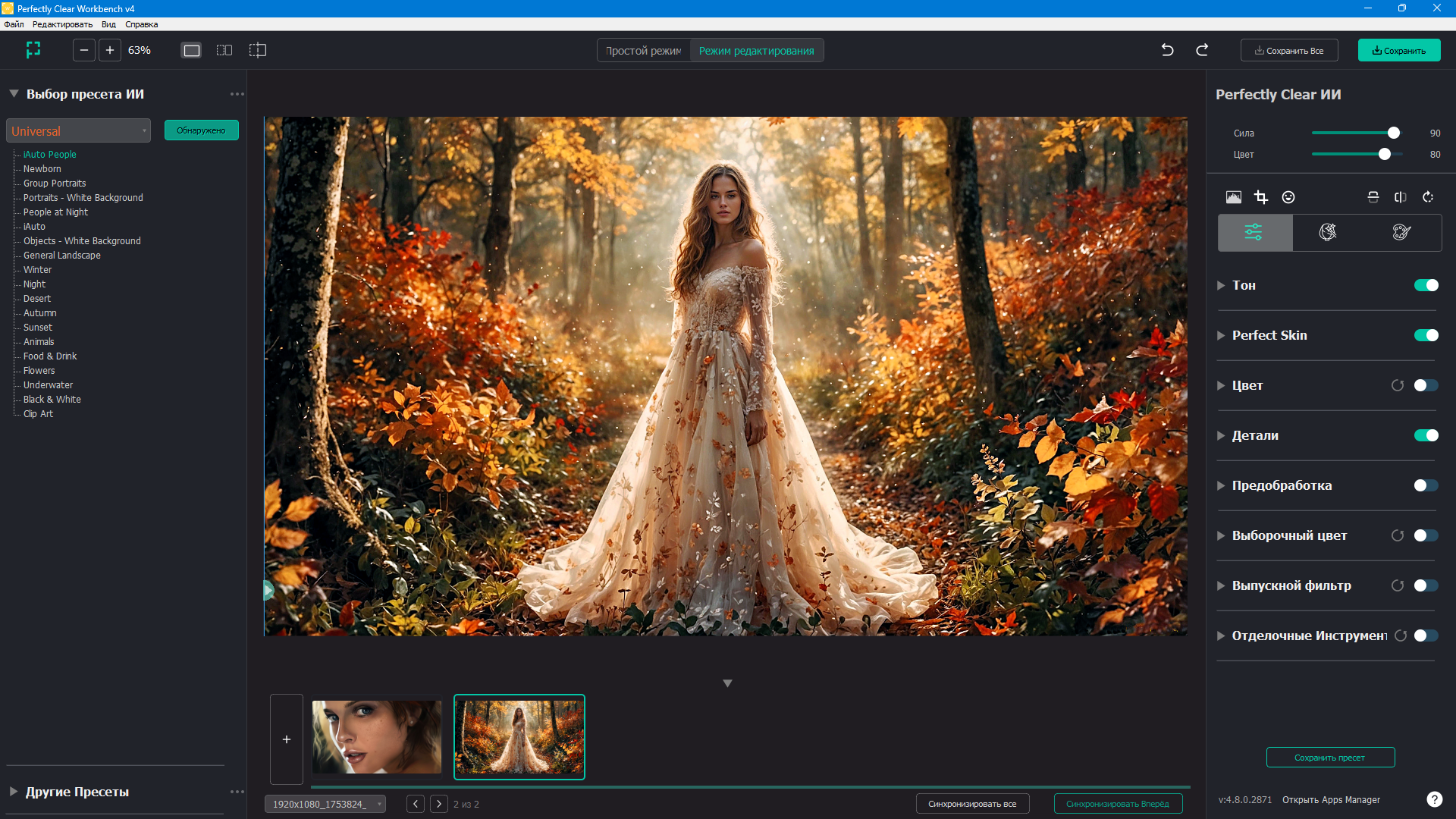
Task: Click the undo arrow icon
Action: point(1167,50)
